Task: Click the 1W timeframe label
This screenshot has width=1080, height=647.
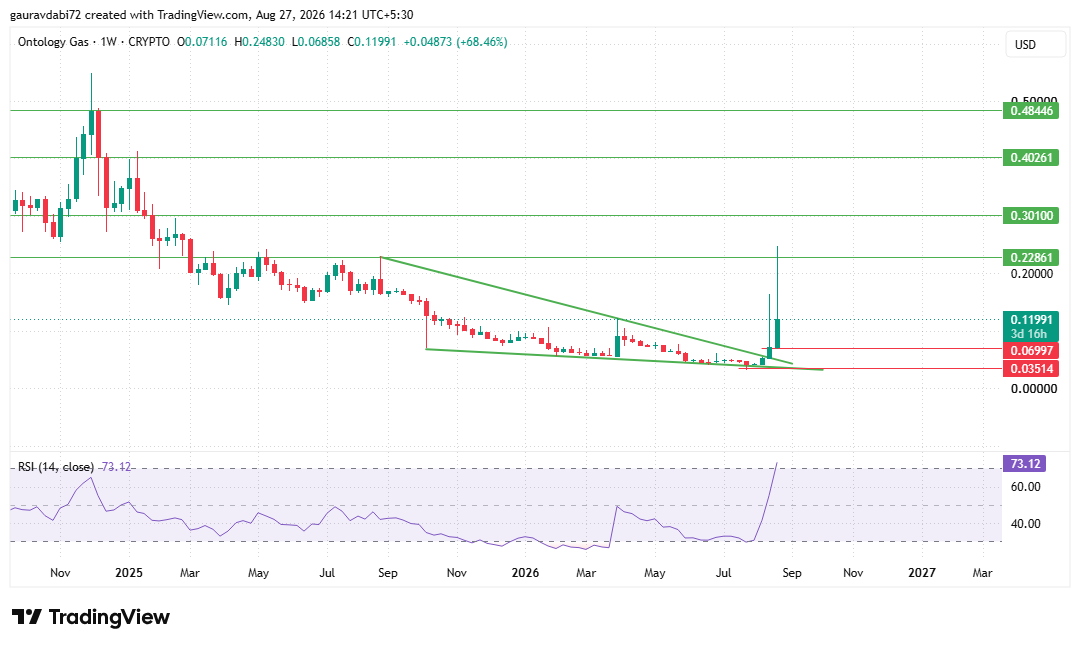Action: [108, 42]
